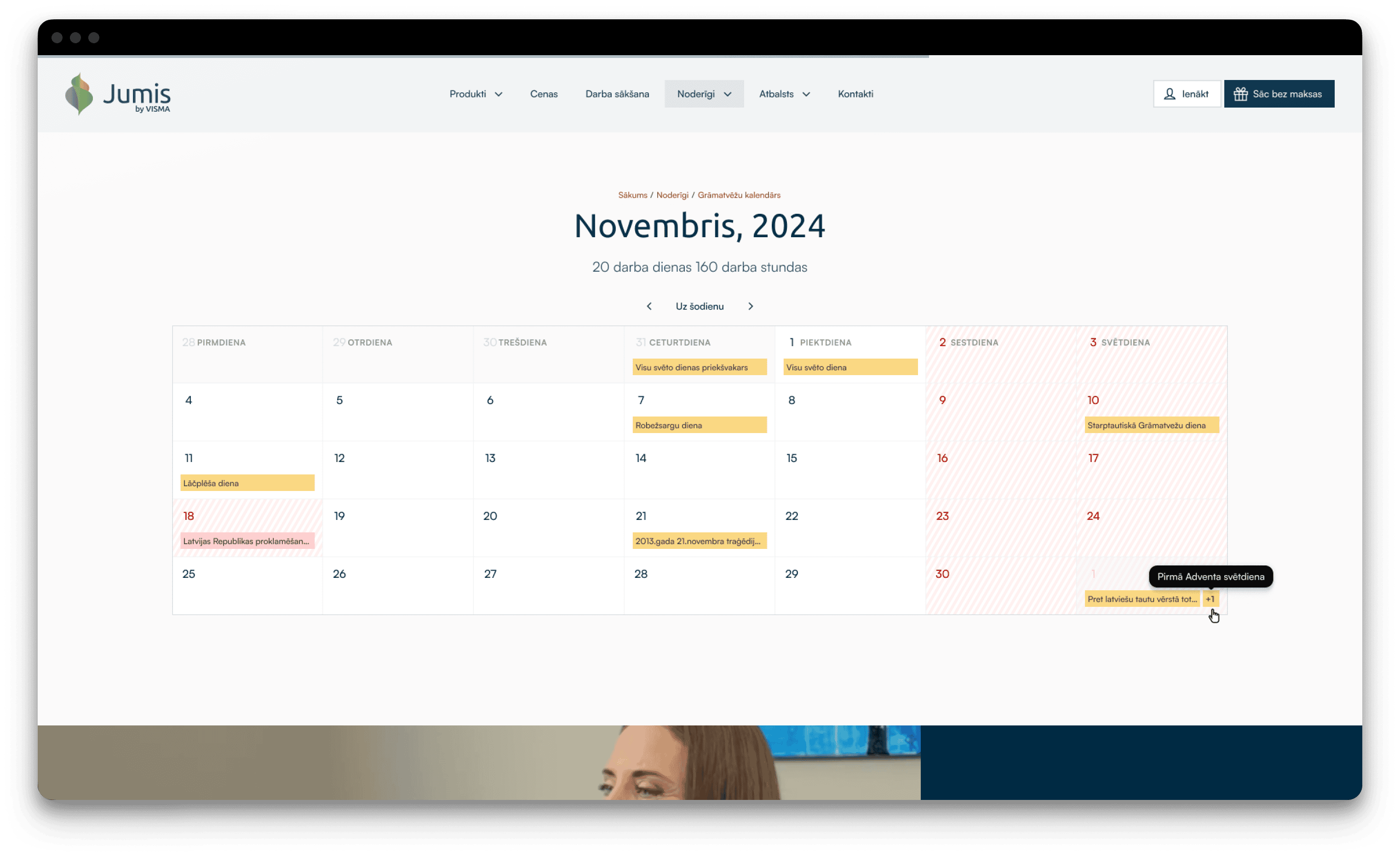Follow the Noderīgi breadcrumb link
This screenshot has width=1400, height=856.
pos(672,195)
